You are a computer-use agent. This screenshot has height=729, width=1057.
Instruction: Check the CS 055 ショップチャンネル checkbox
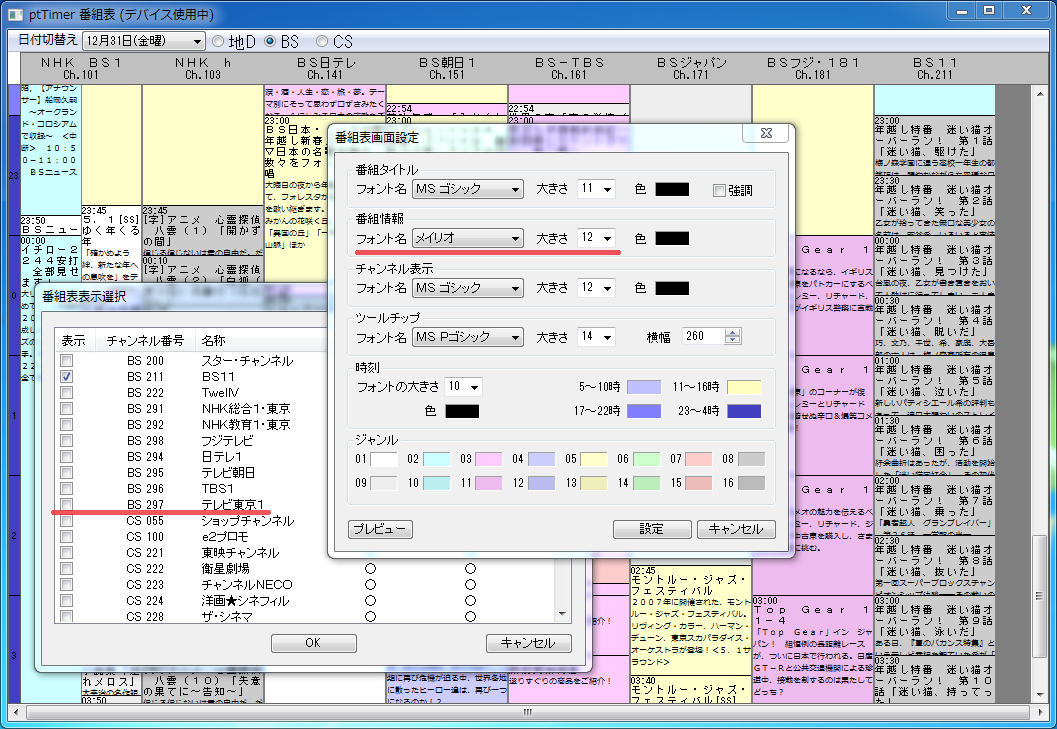tap(66, 521)
